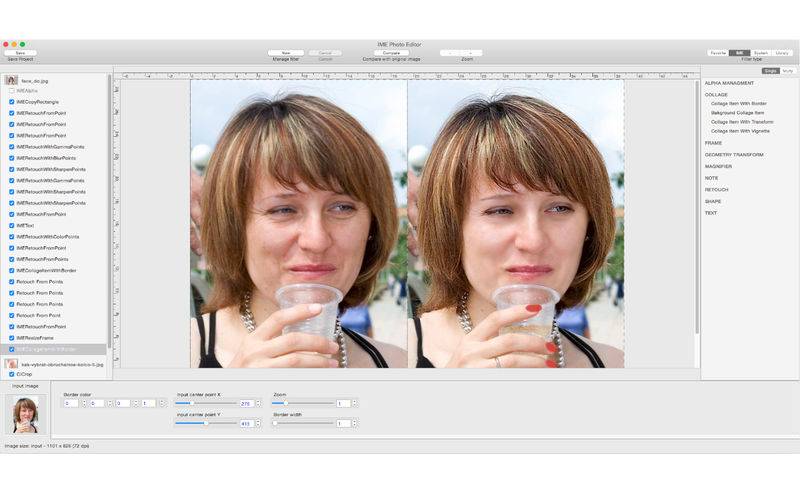Switch to the System filter type tab

click(x=761, y=53)
